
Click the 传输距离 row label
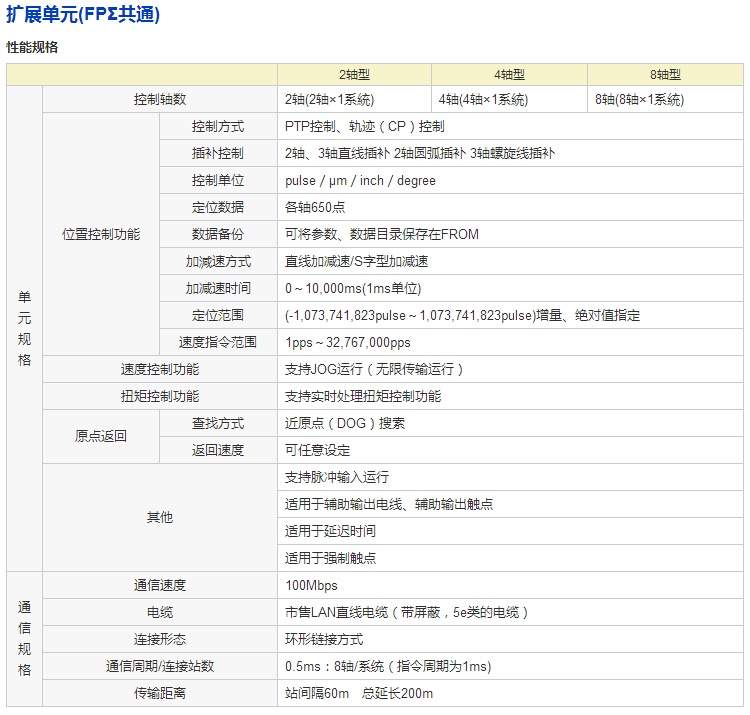[x=160, y=694]
